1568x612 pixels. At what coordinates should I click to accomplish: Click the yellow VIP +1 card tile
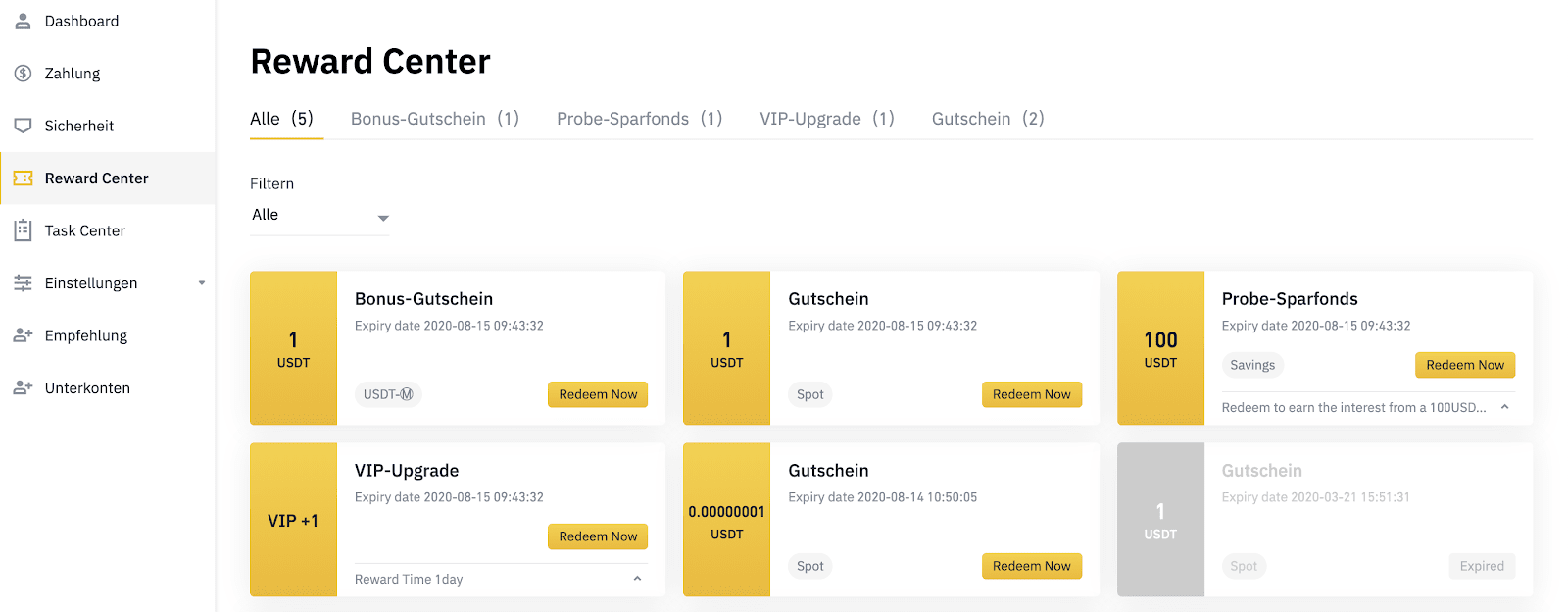(x=293, y=520)
